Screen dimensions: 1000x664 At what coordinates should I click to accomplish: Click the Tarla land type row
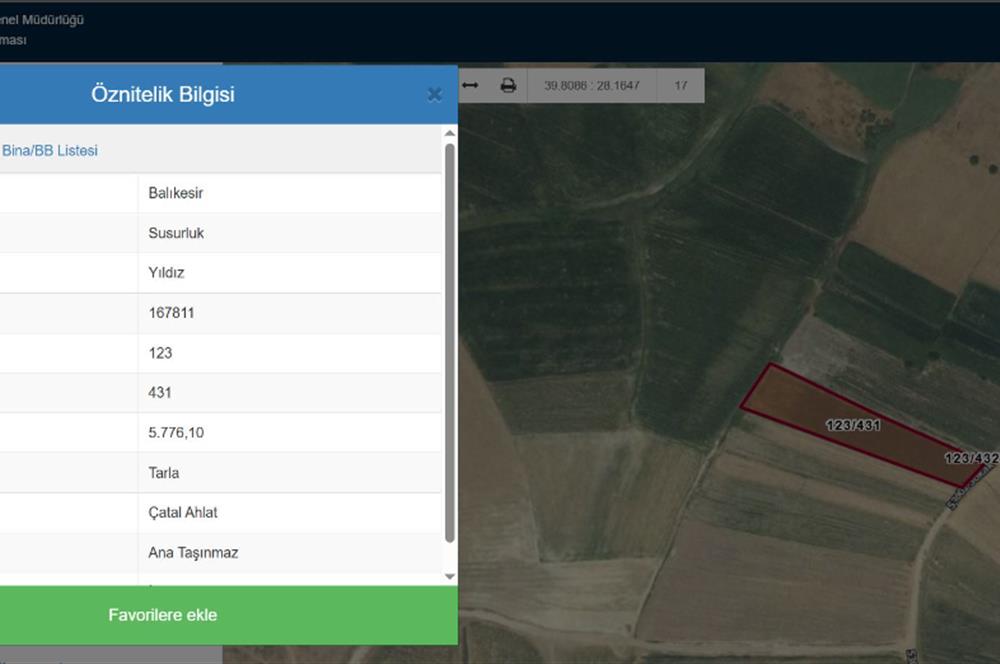coord(164,473)
